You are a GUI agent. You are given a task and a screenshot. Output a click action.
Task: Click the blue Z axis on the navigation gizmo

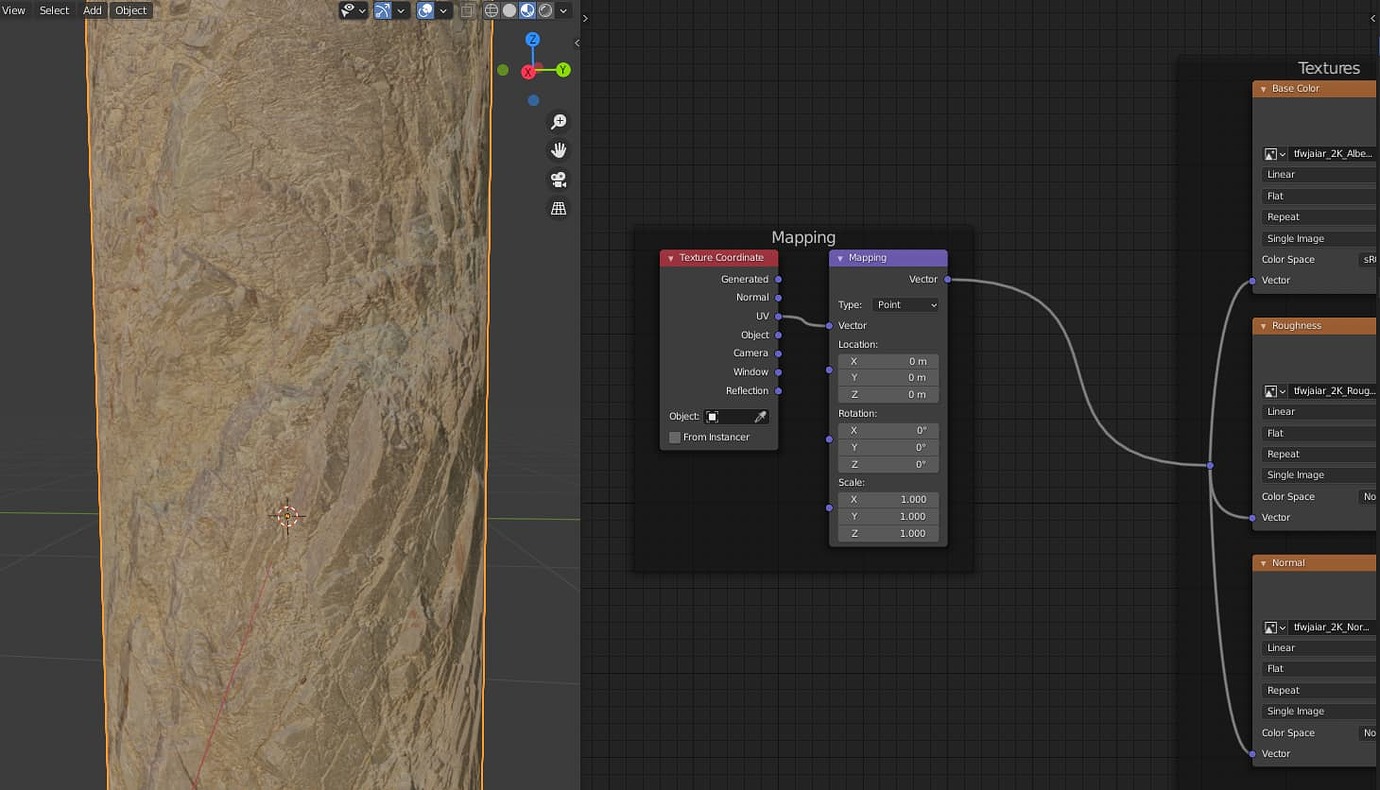(533, 39)
